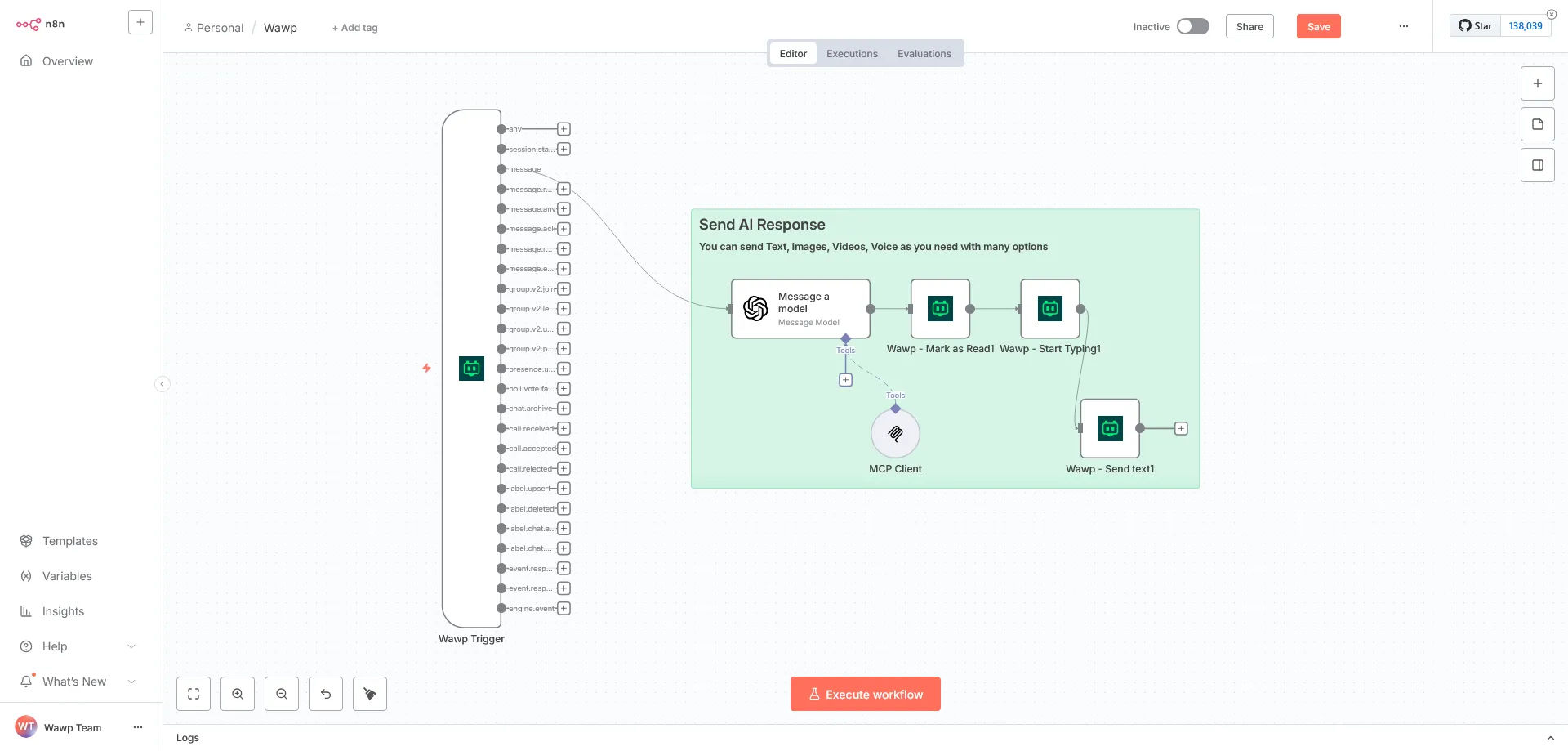Open the Wawp Team avatar

tap(26, 726)
